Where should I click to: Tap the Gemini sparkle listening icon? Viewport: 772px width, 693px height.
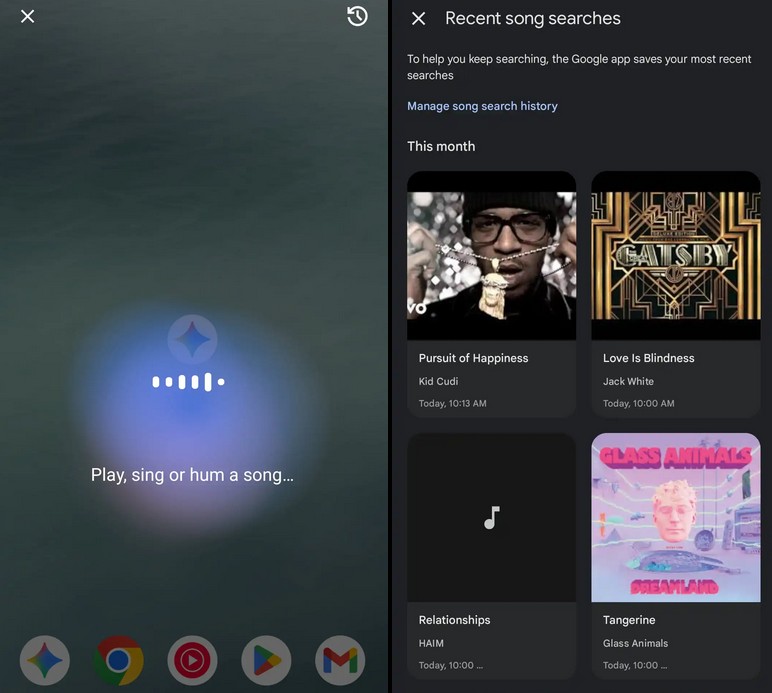pyautogui.click(x=193, y=339)
